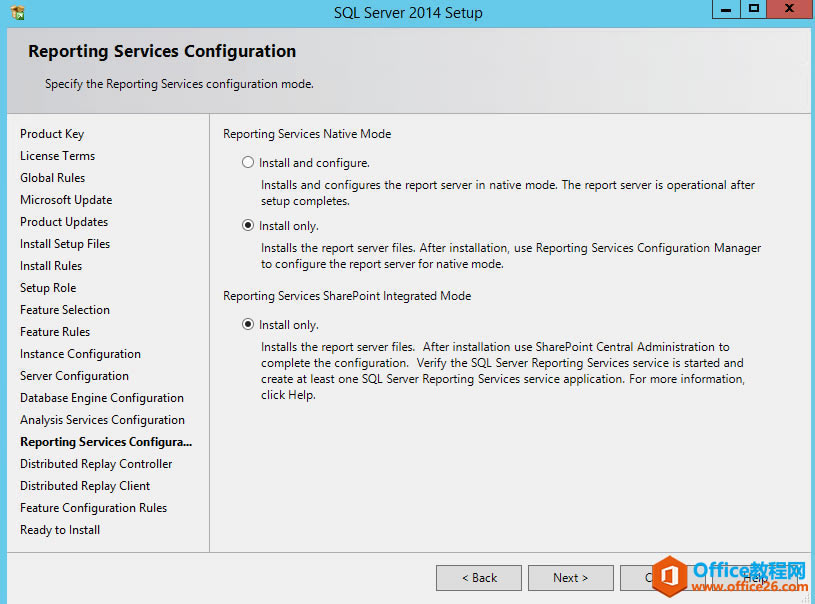Click 'Microsoft Update' step in sidebar
The height and width of the screenshot is (604, 815).
tap(66, 200)
